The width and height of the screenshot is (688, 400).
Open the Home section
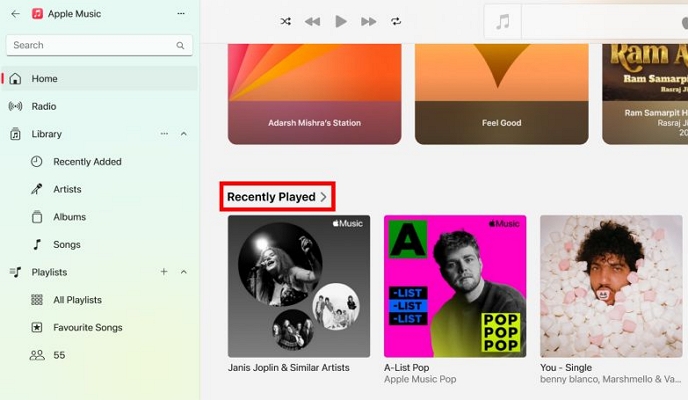coord(99,79)
